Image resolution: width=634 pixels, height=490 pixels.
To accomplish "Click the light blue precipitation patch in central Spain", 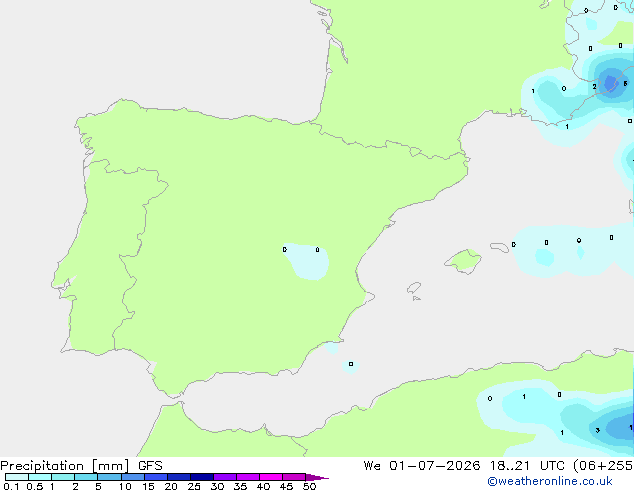I will (x=308, y=262).
